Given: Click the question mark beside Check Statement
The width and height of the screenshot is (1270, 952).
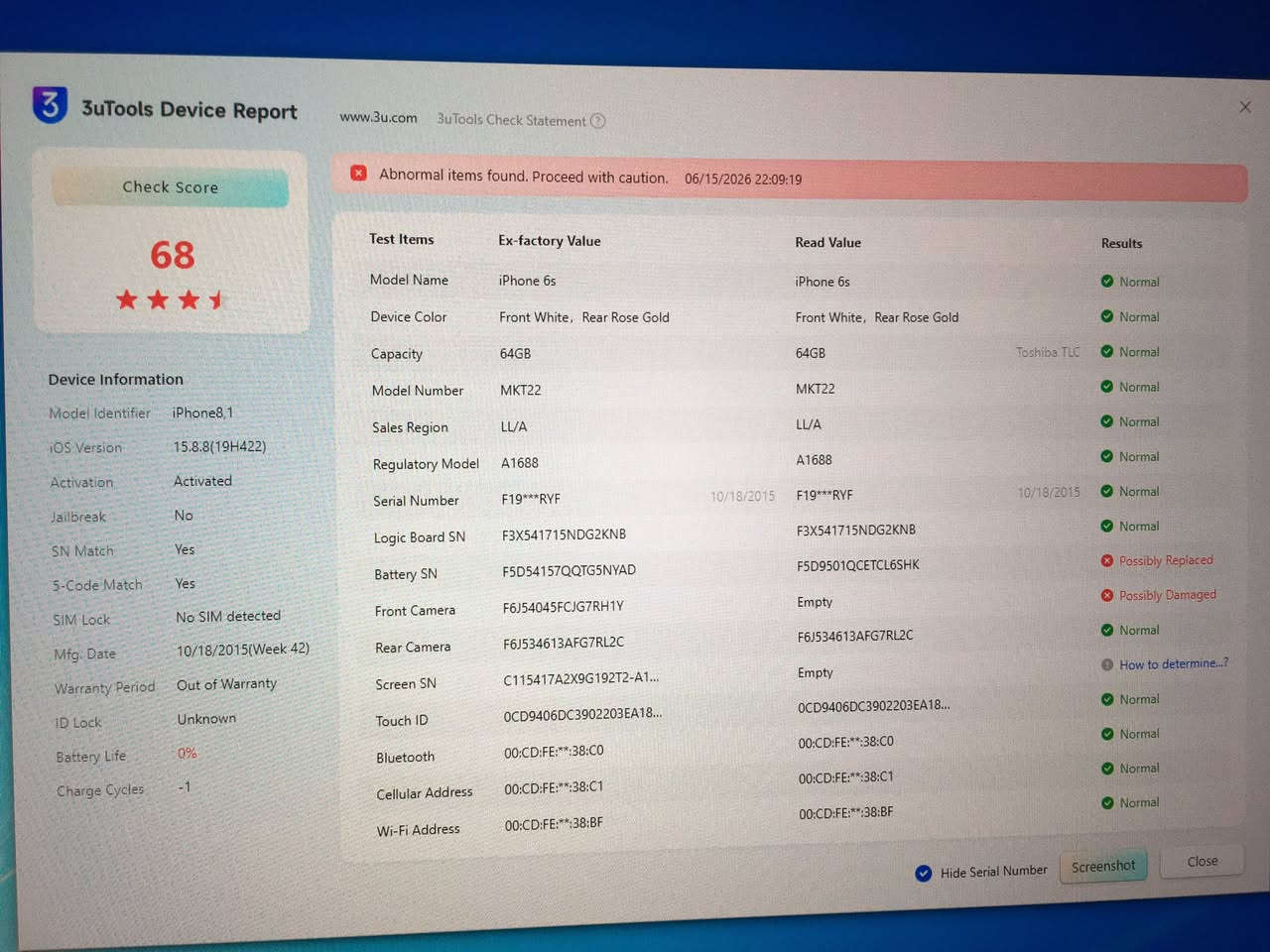Looking at the screenshot, I should pos(597,121).
